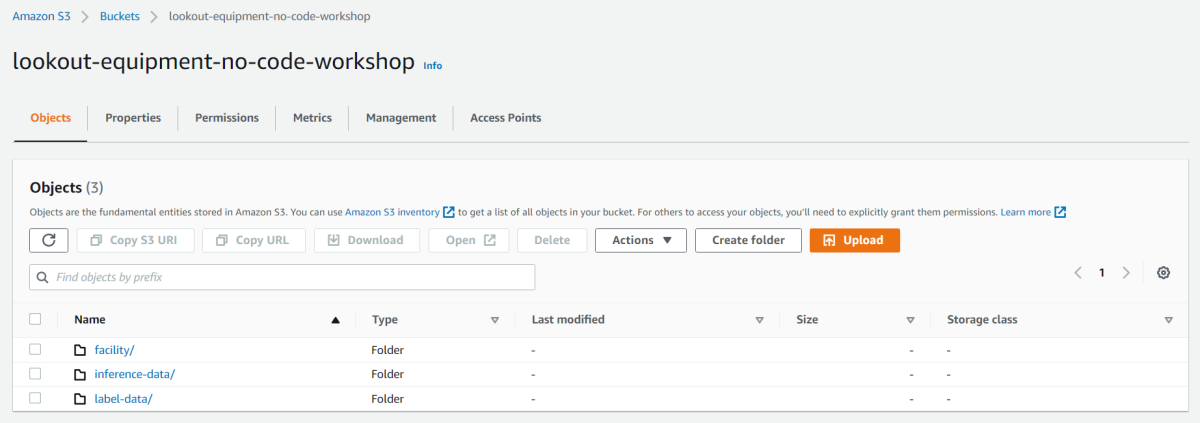Viewport: 1200px width, 423px height.
Task: Click the search magnifier icon
Action: [x=43, y=277]
